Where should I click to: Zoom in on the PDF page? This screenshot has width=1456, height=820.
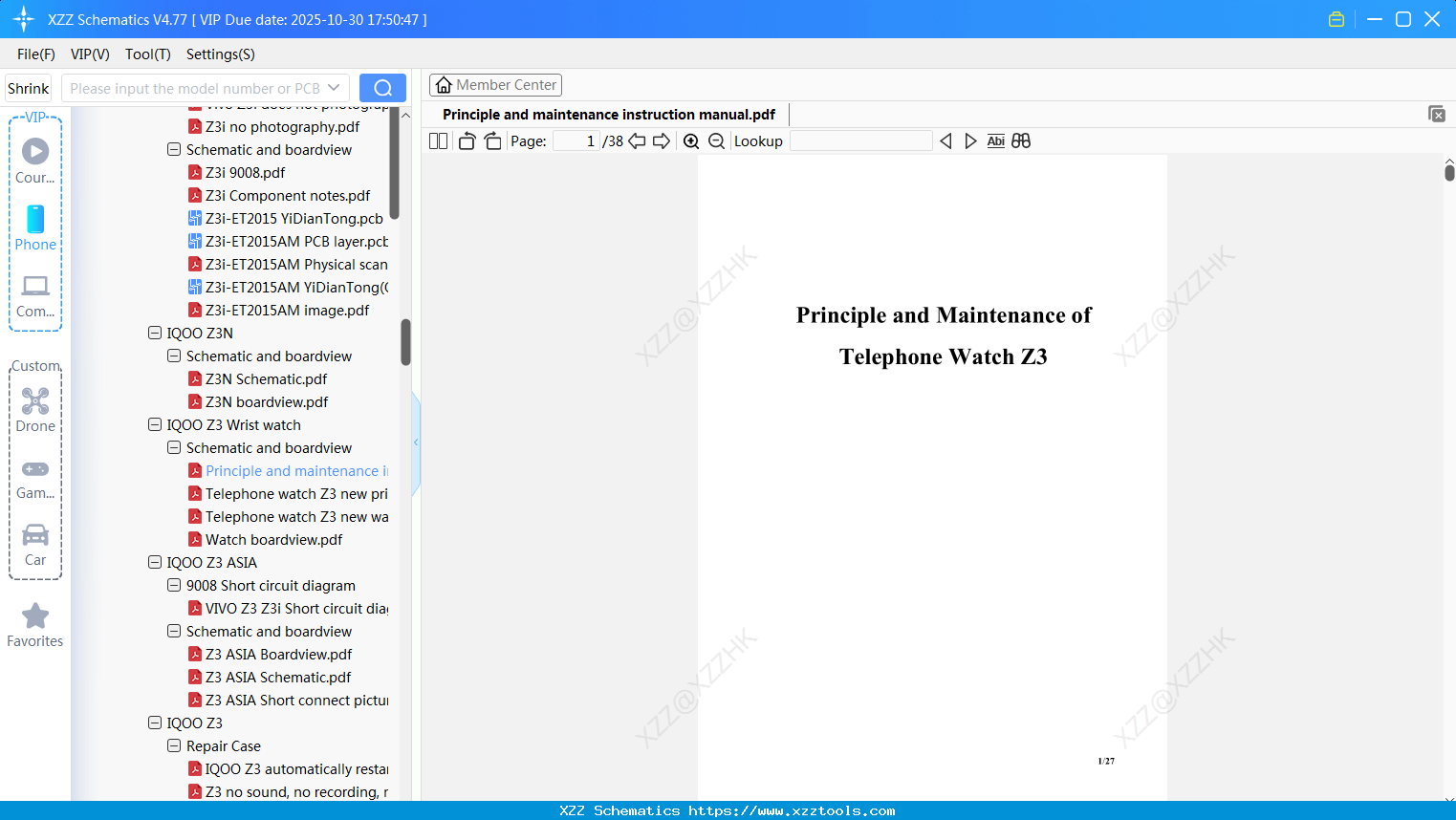pos(691,140)
